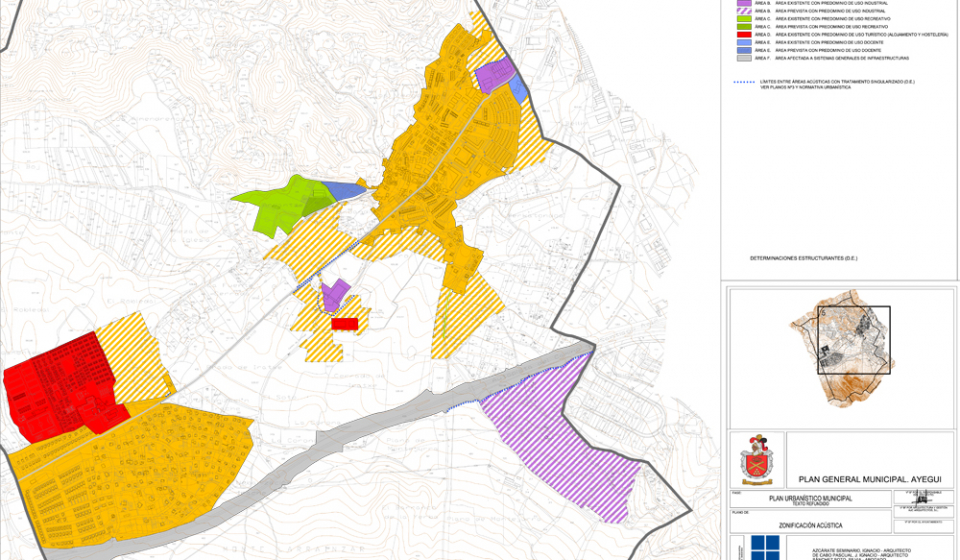Click the red tourist use legend swatch

pyautogui.click(x=744, y=35)
